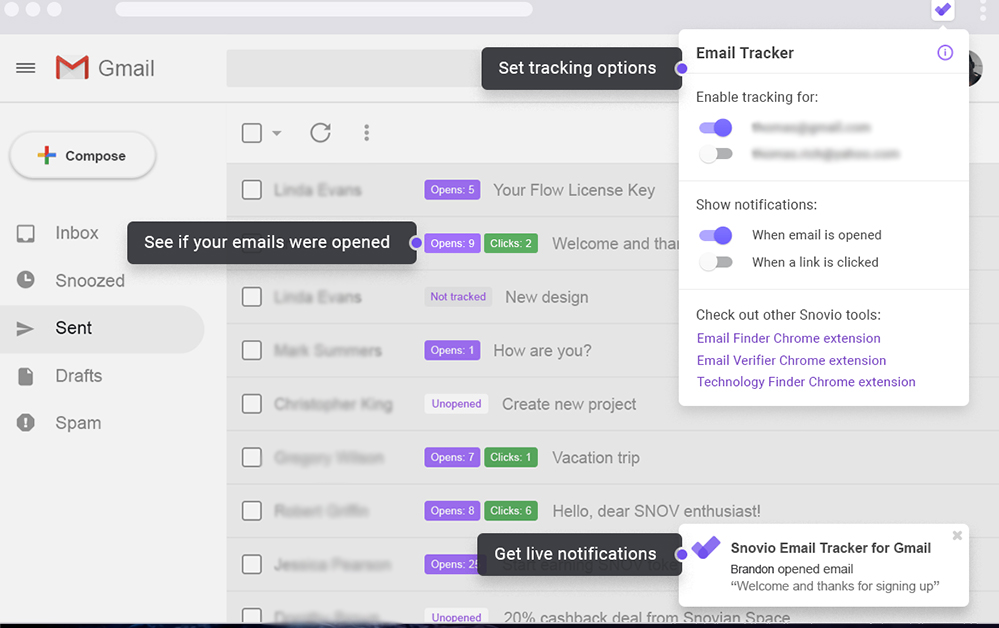Click the "Opens: 1" badge
999x628 pixels.
452,350
